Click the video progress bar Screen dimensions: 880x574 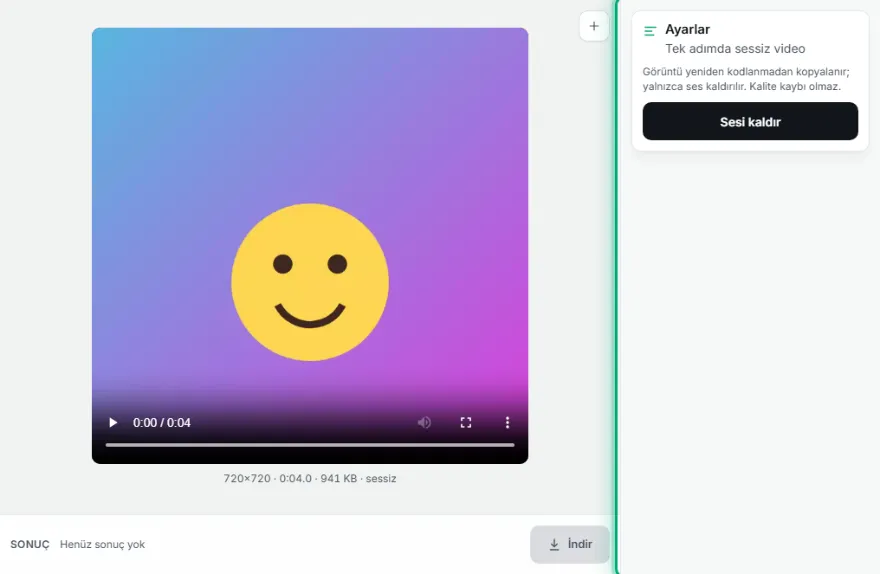(x=310, y=445)
